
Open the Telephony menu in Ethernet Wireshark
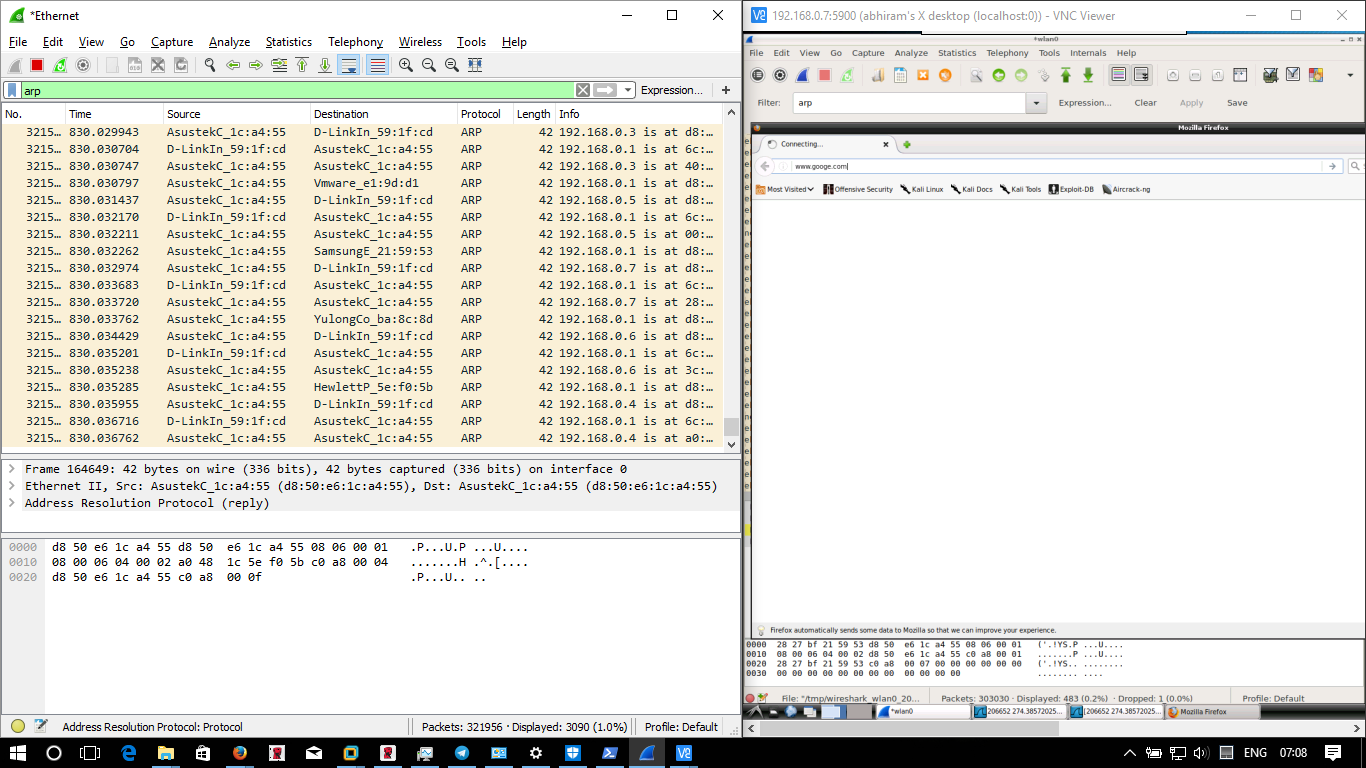click(355, 42)
